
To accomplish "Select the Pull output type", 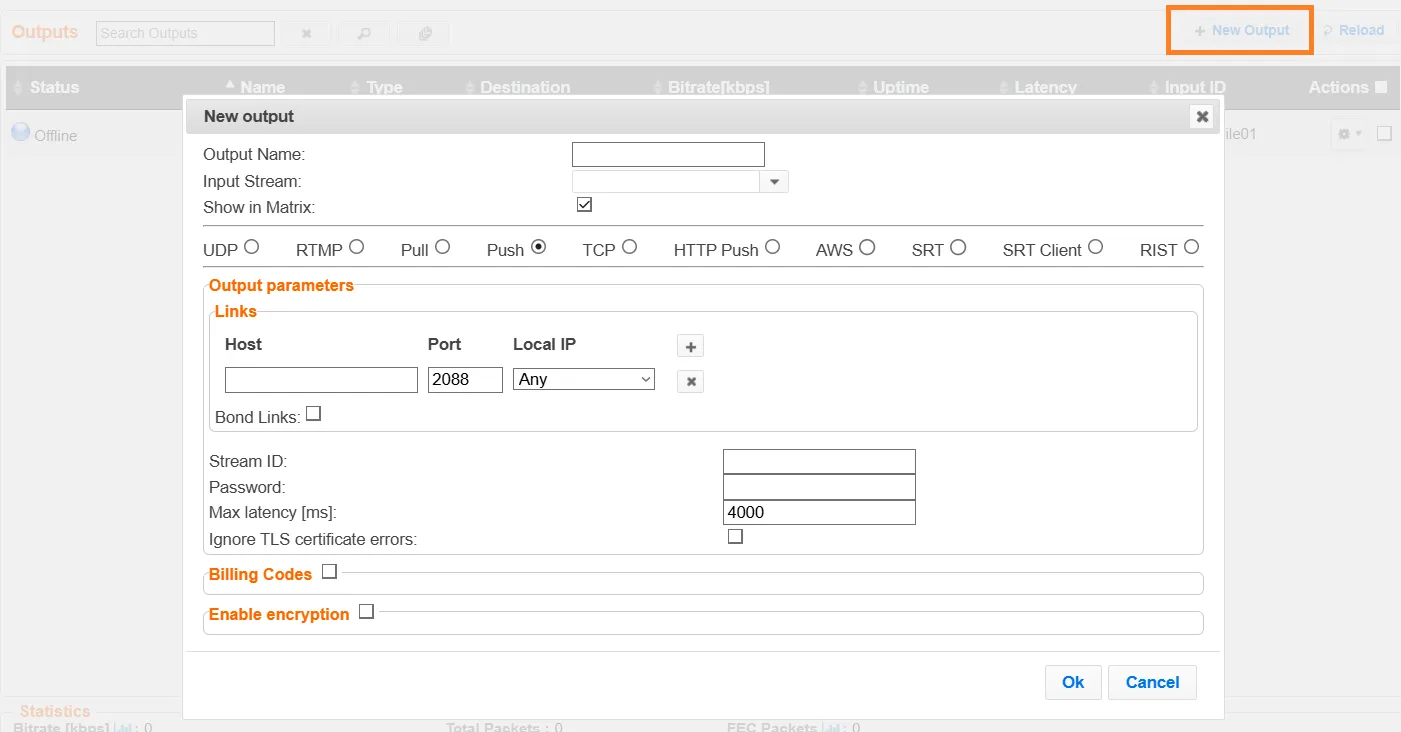I will [442, 247].
